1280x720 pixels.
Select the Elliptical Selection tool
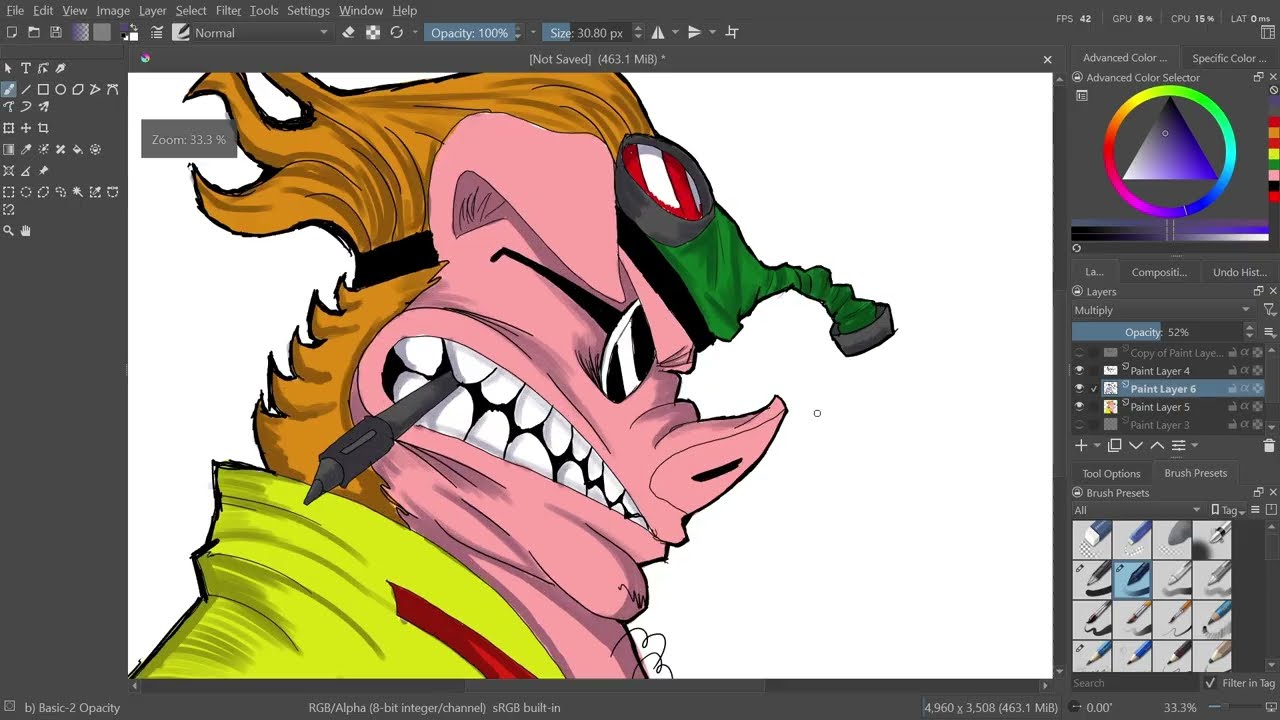[x=26, y=192]
